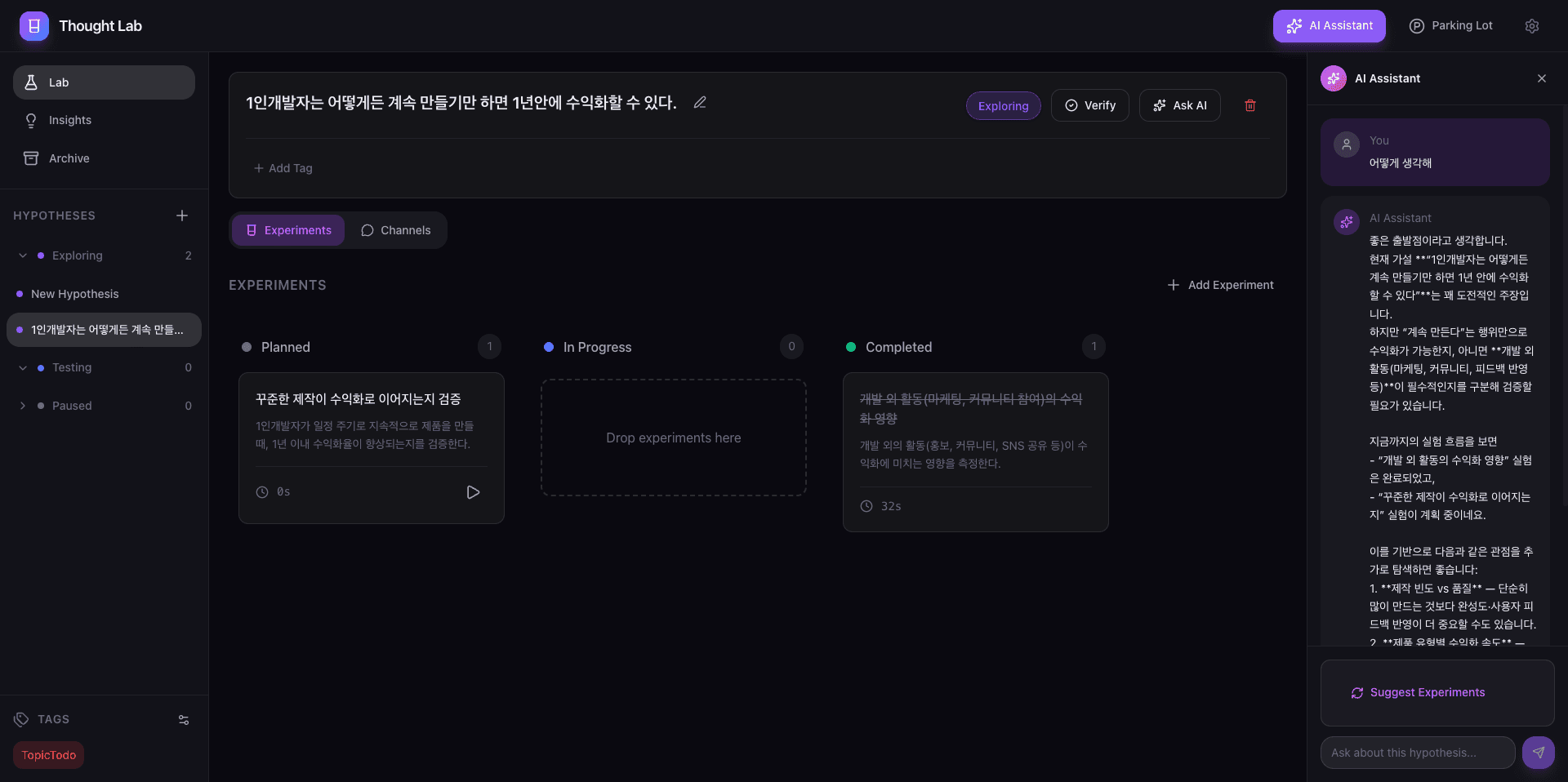Open Parking Lot from the top bar
Image resolution: width=1568 pixels, height=782 pixels.
point(1450,25)
